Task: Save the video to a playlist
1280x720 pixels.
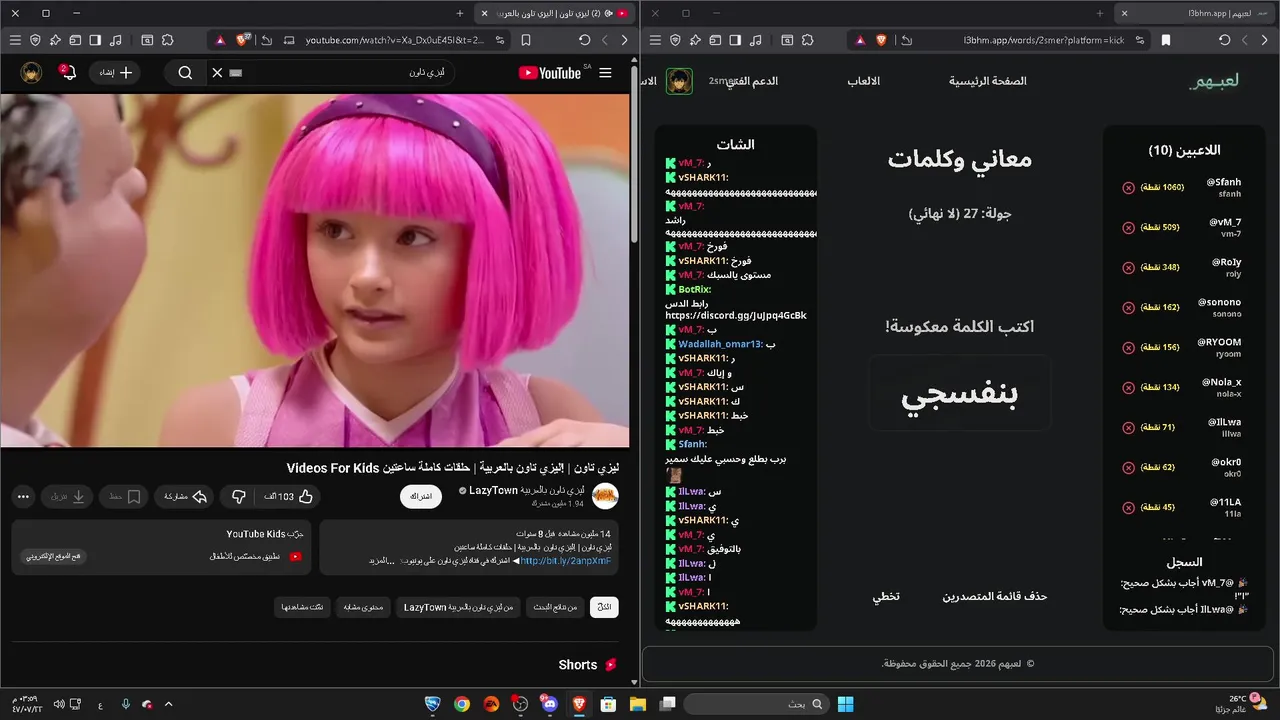Action: point(125,496)
